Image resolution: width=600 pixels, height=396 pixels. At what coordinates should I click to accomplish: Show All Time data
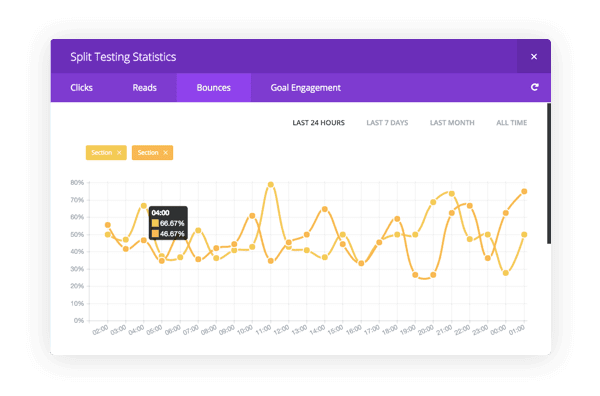(511, 123)
